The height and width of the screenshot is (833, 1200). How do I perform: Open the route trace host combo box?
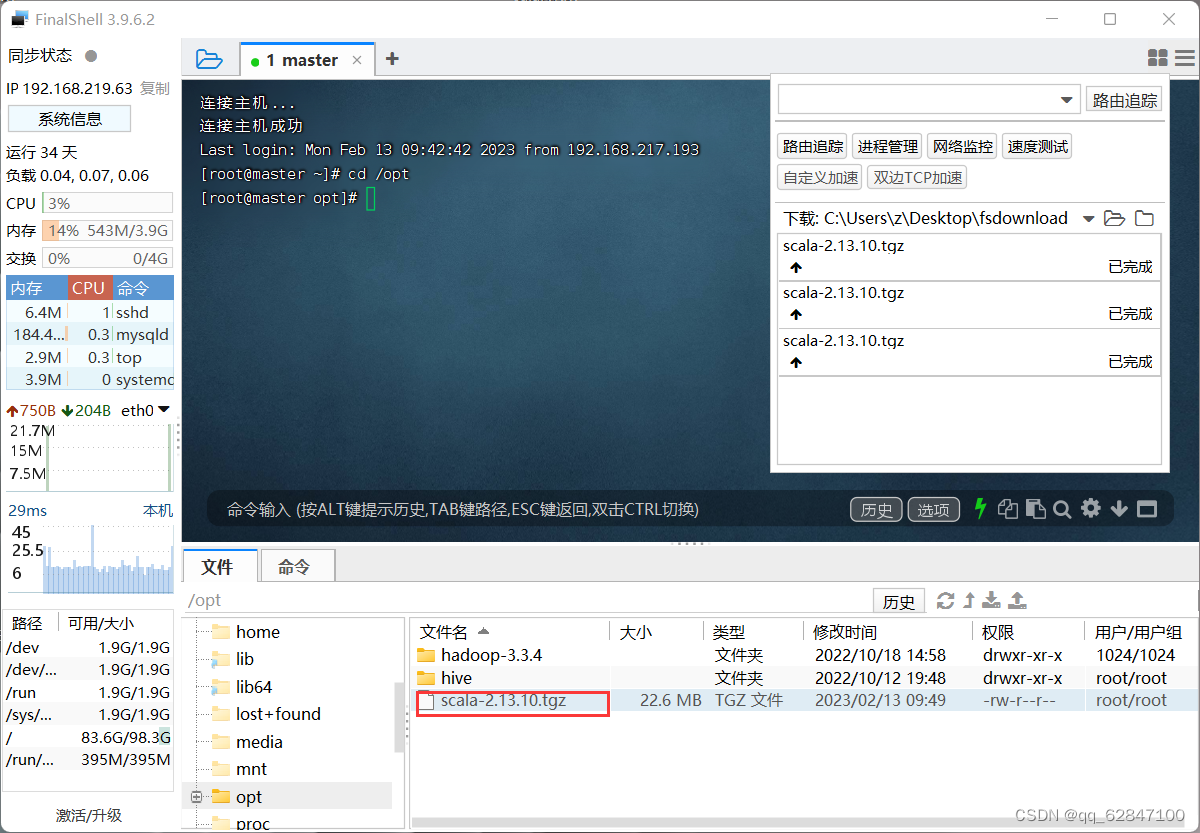(x=928, y=100)
